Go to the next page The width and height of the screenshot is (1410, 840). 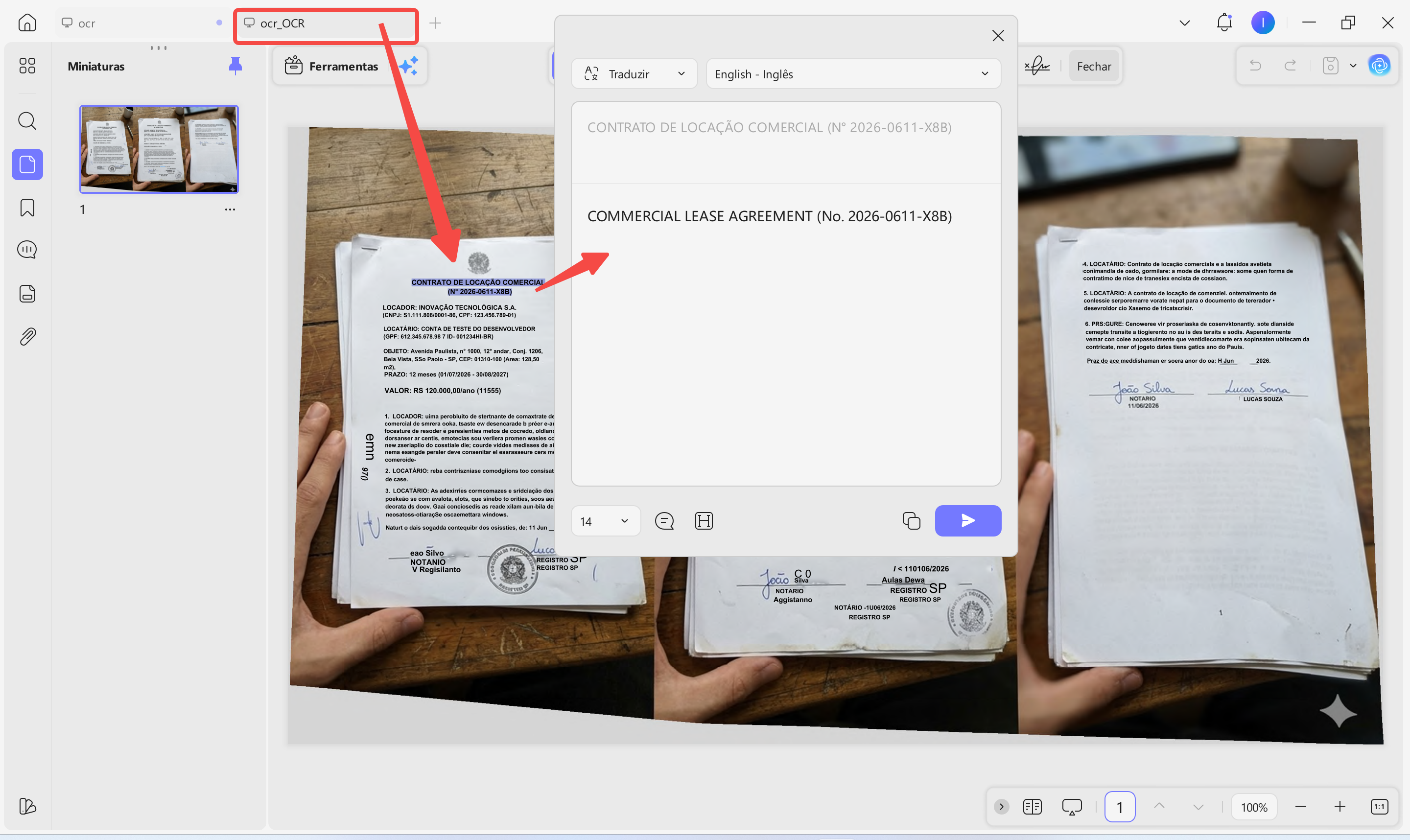(x=1198, y=807)
